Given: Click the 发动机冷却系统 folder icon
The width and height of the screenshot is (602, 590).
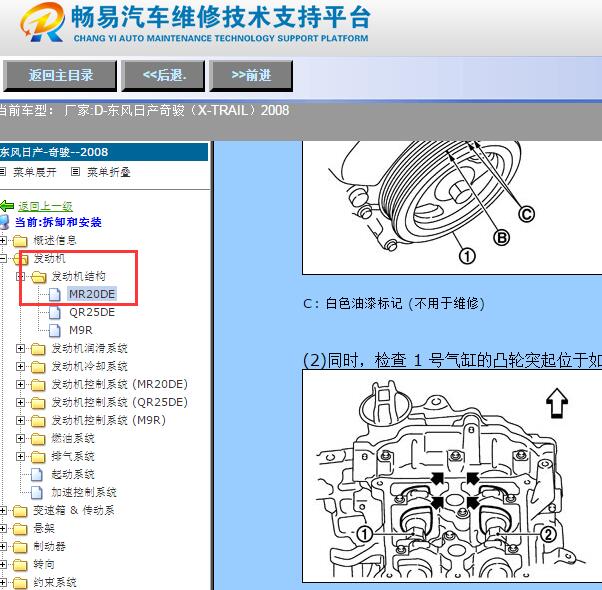Looking at the screenshot, I should tap(38, 367).
